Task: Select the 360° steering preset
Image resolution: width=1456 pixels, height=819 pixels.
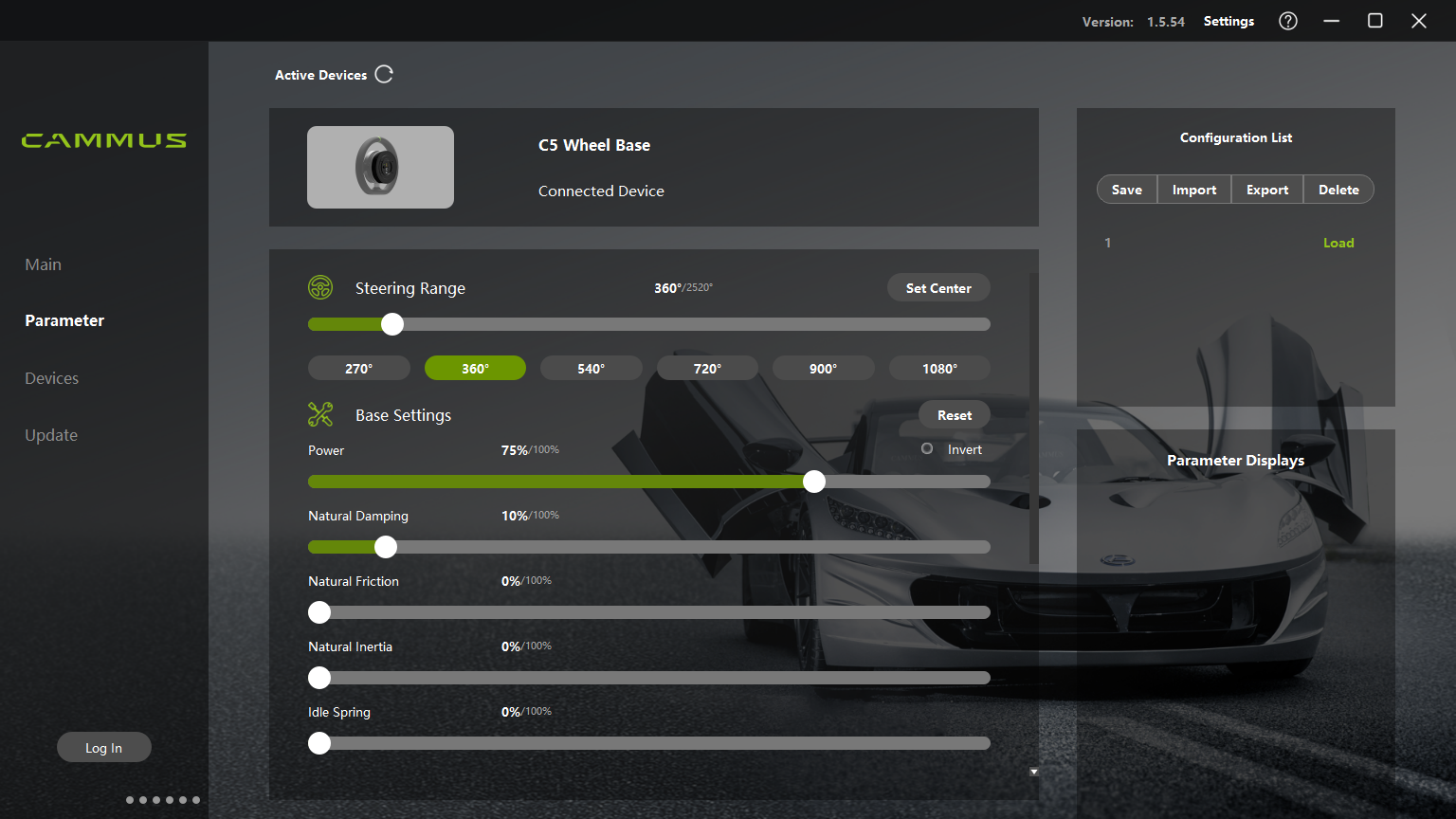Action: tap(475, 368)
